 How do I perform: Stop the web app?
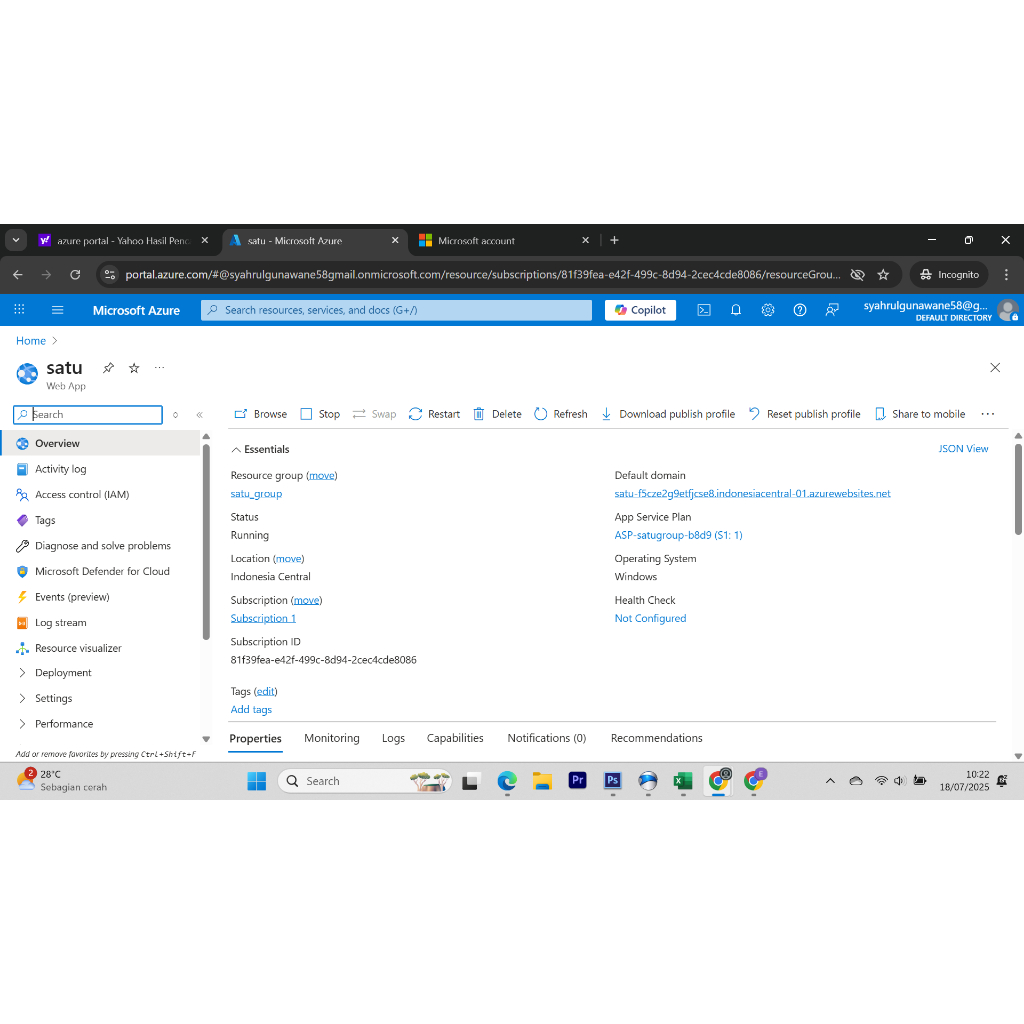click(x=320, y=414)
